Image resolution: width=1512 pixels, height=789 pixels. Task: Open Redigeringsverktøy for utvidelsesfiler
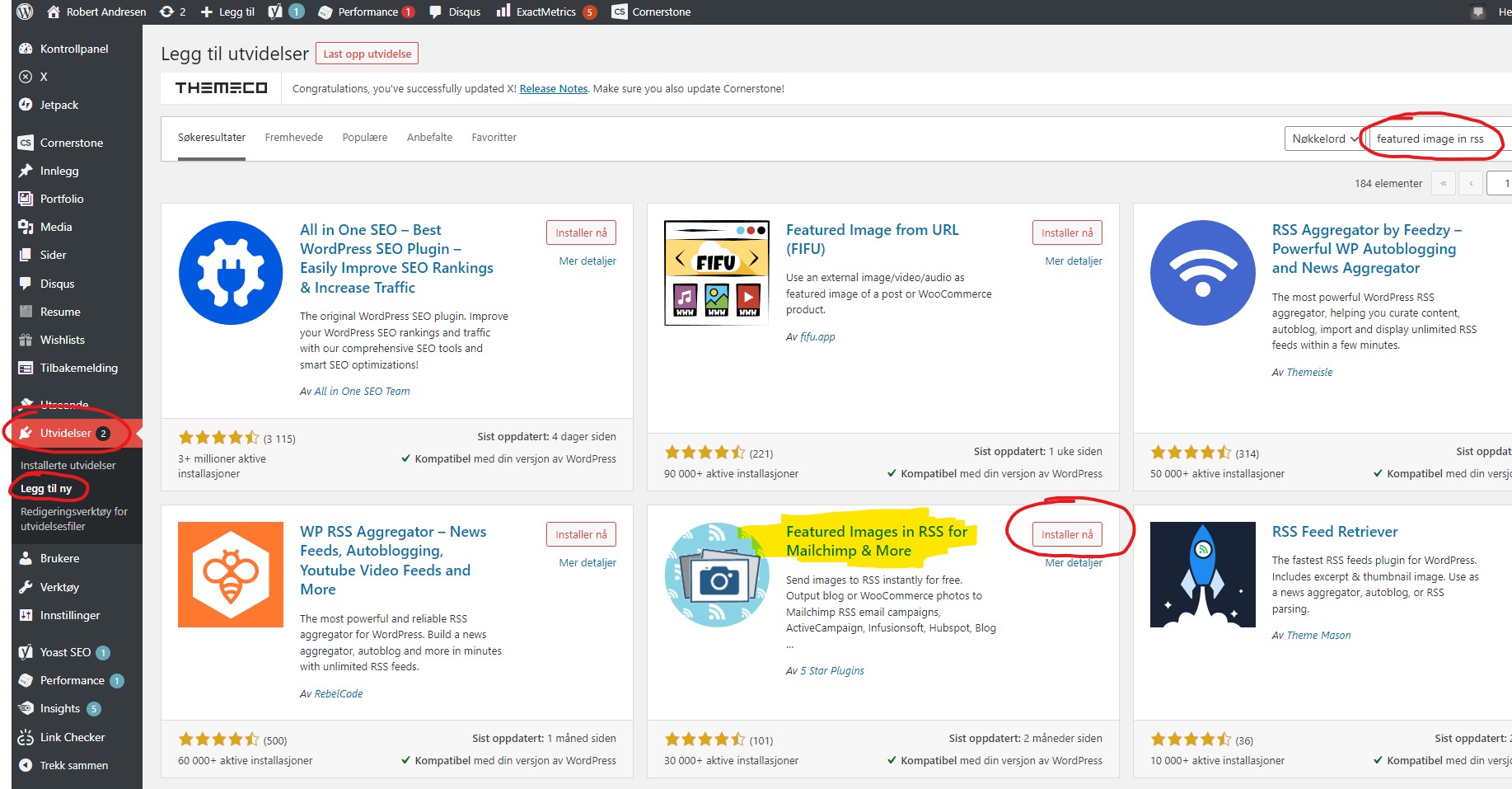(74, 519)
